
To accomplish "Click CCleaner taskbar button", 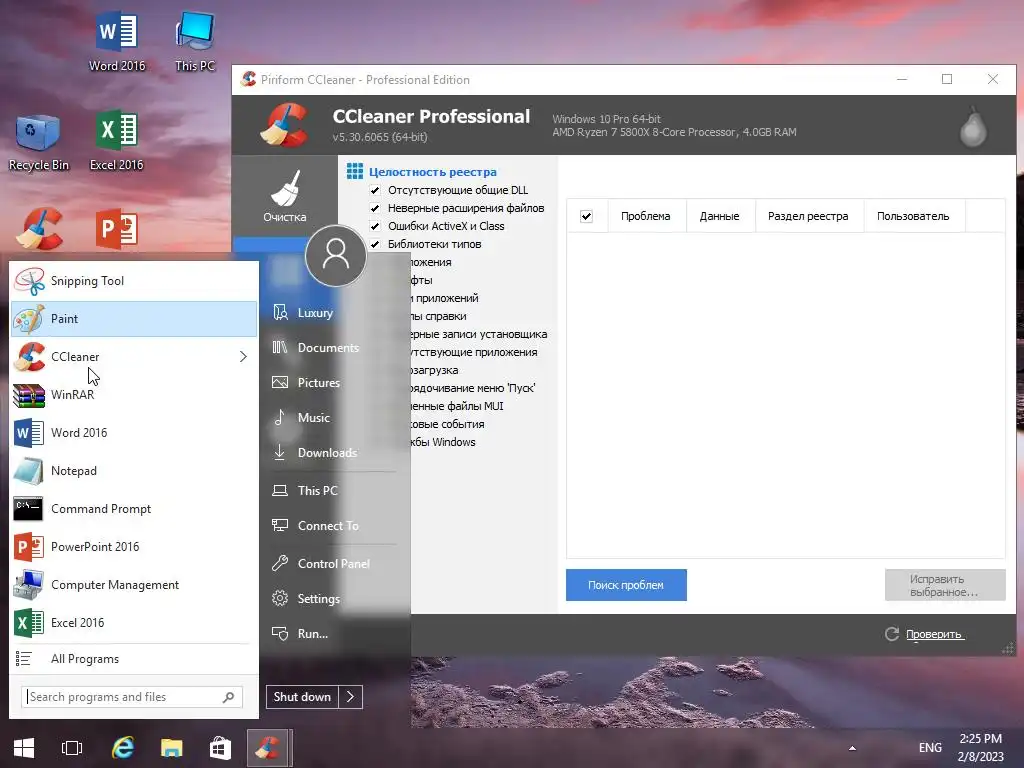I will (x=268, y=748).
